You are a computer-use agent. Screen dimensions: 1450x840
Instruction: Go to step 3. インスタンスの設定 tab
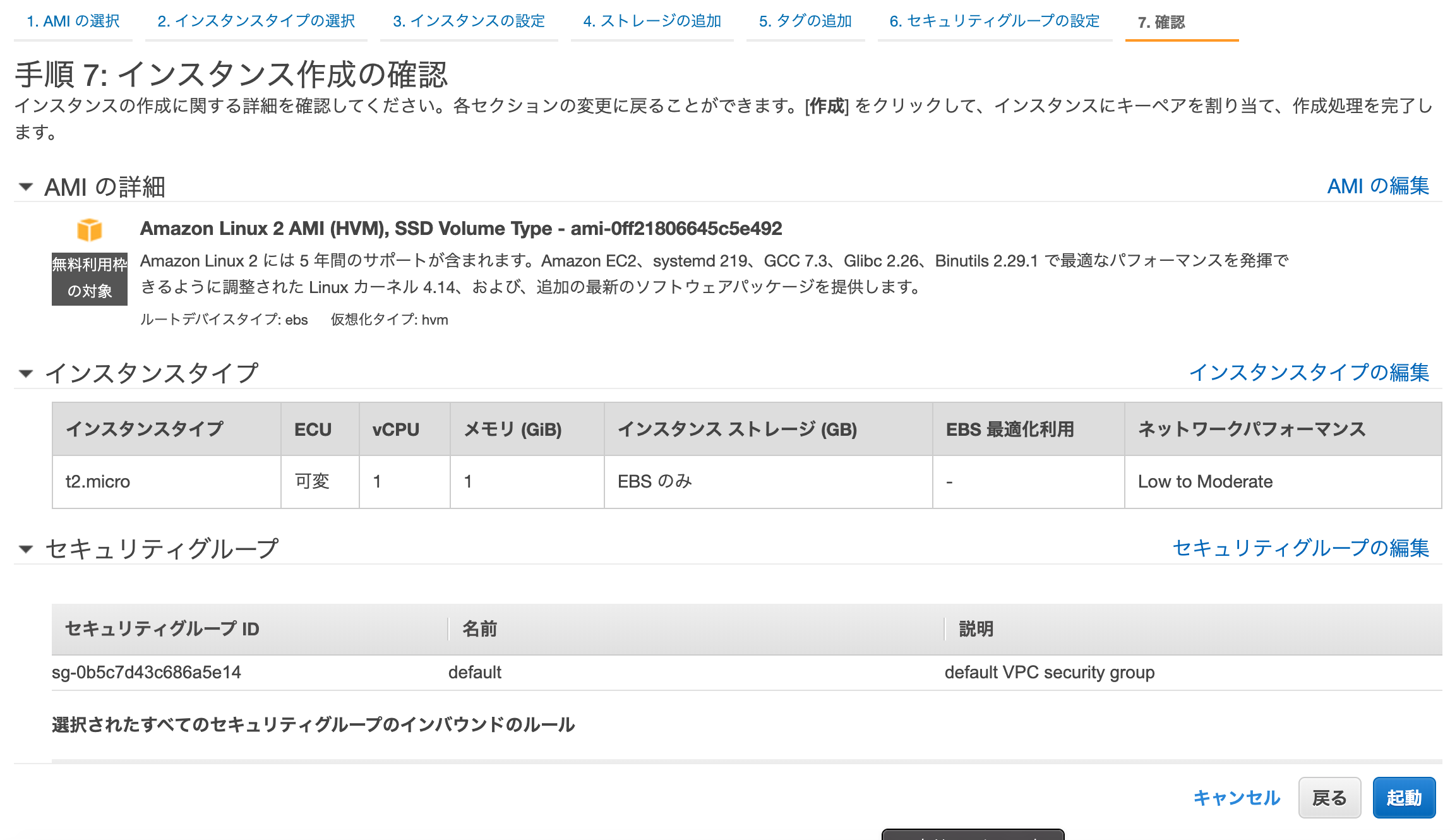[469, 21]
